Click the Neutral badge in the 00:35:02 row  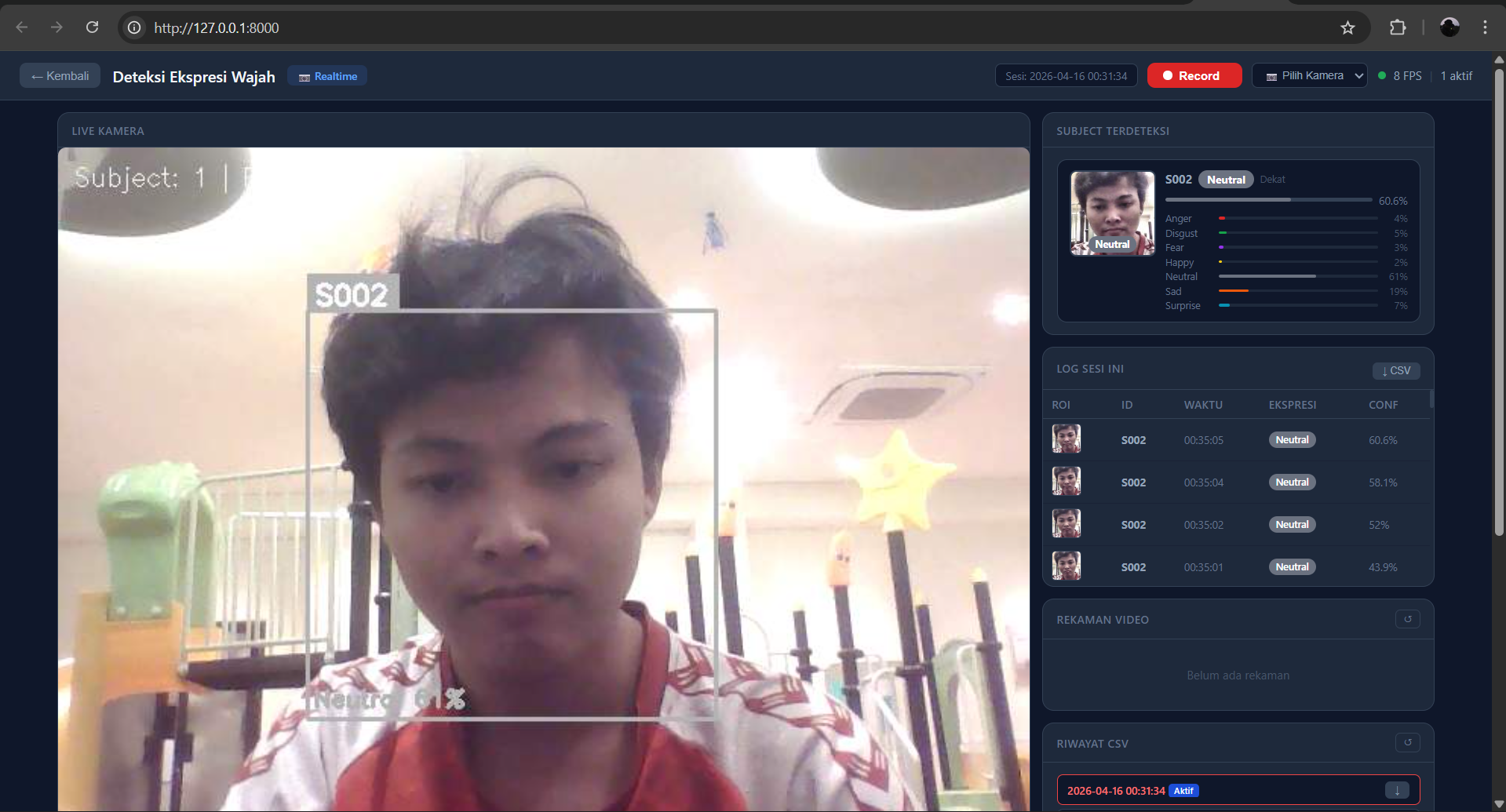[x=1292, y=525]
